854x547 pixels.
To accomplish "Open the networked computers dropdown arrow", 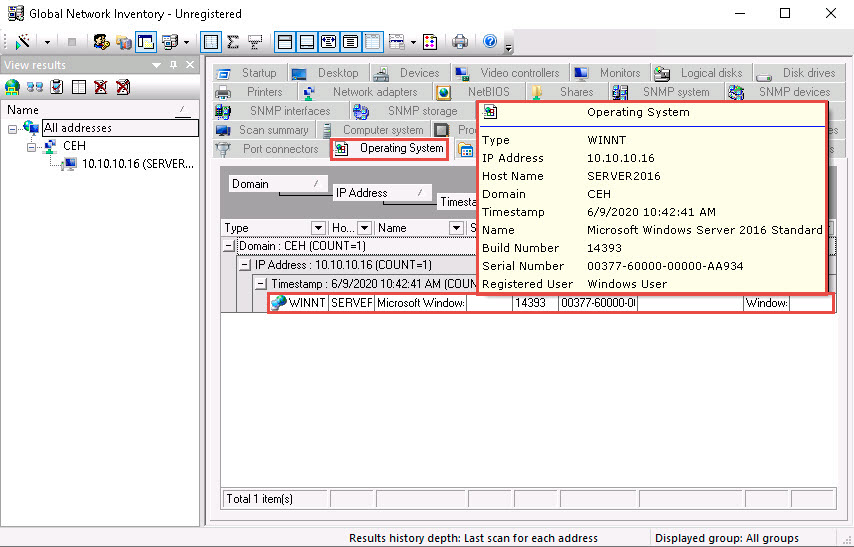I will [186, 42].
